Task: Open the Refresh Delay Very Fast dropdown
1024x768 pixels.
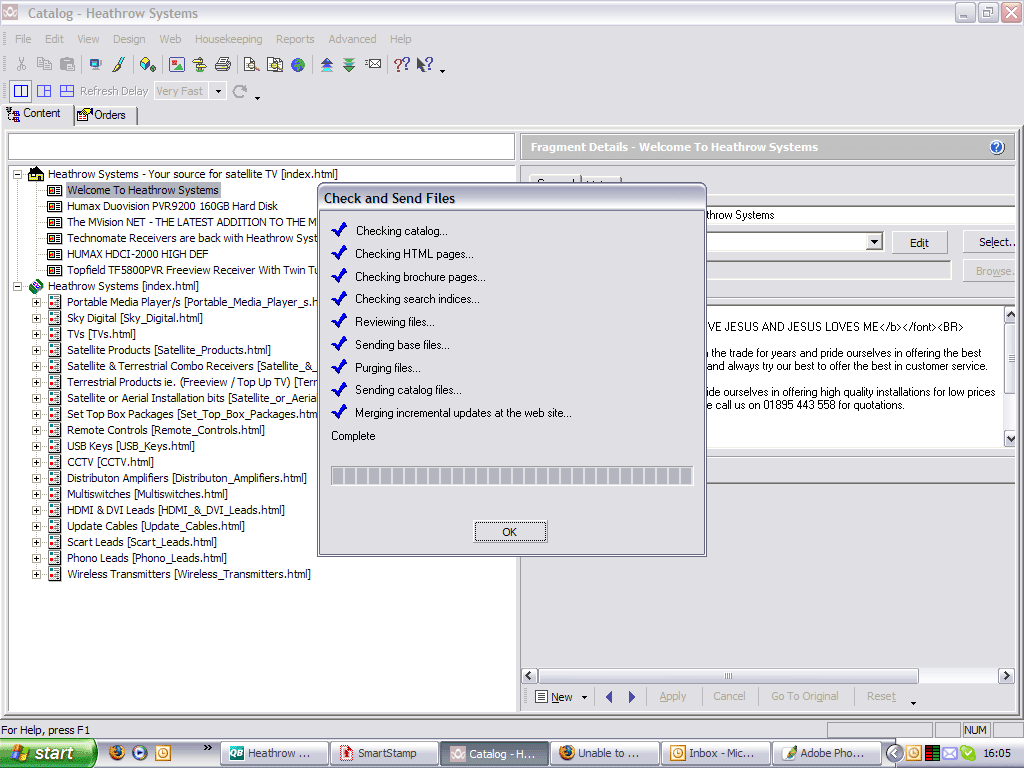Action: 218,91
